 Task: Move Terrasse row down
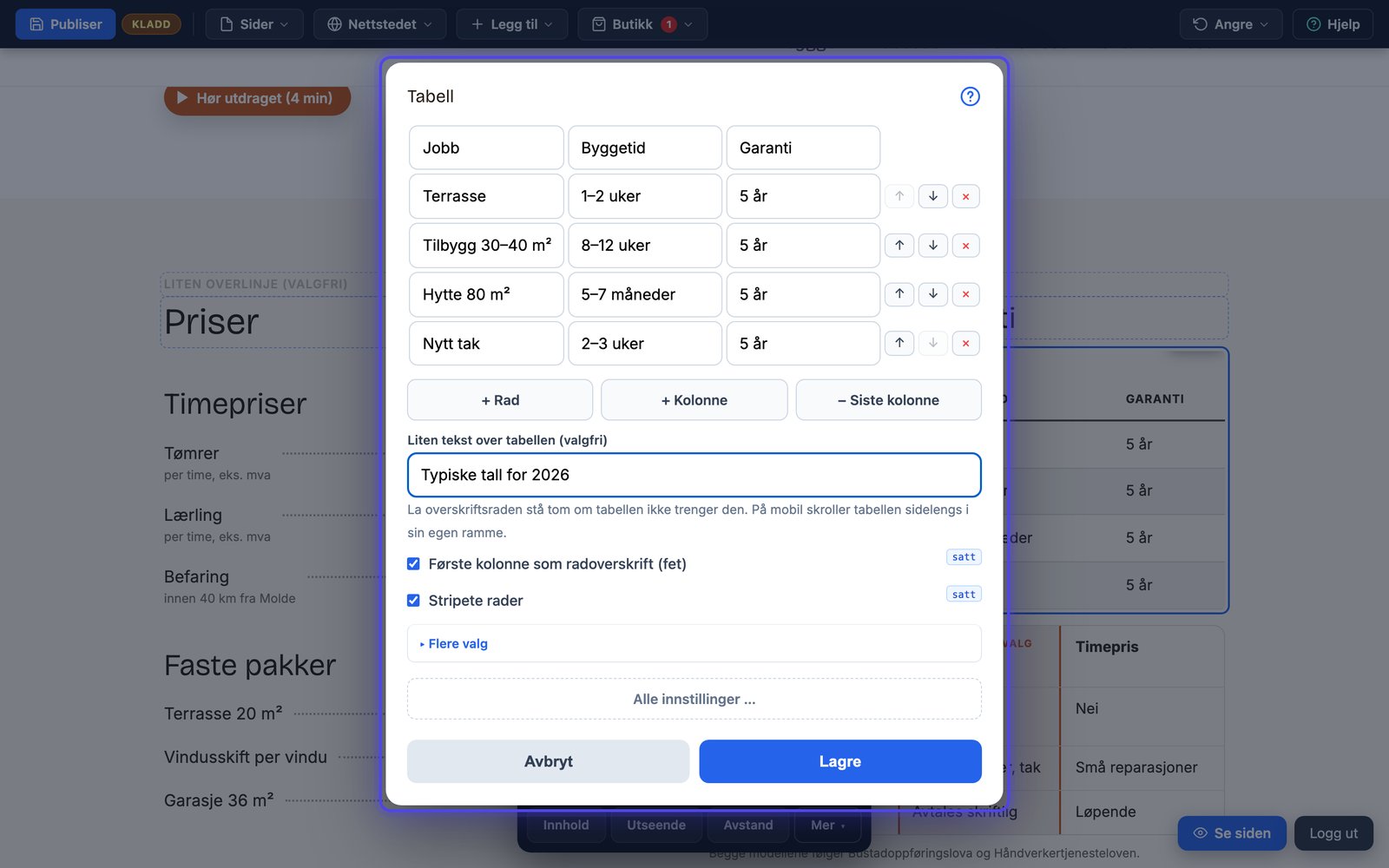[x=932, y=196]
